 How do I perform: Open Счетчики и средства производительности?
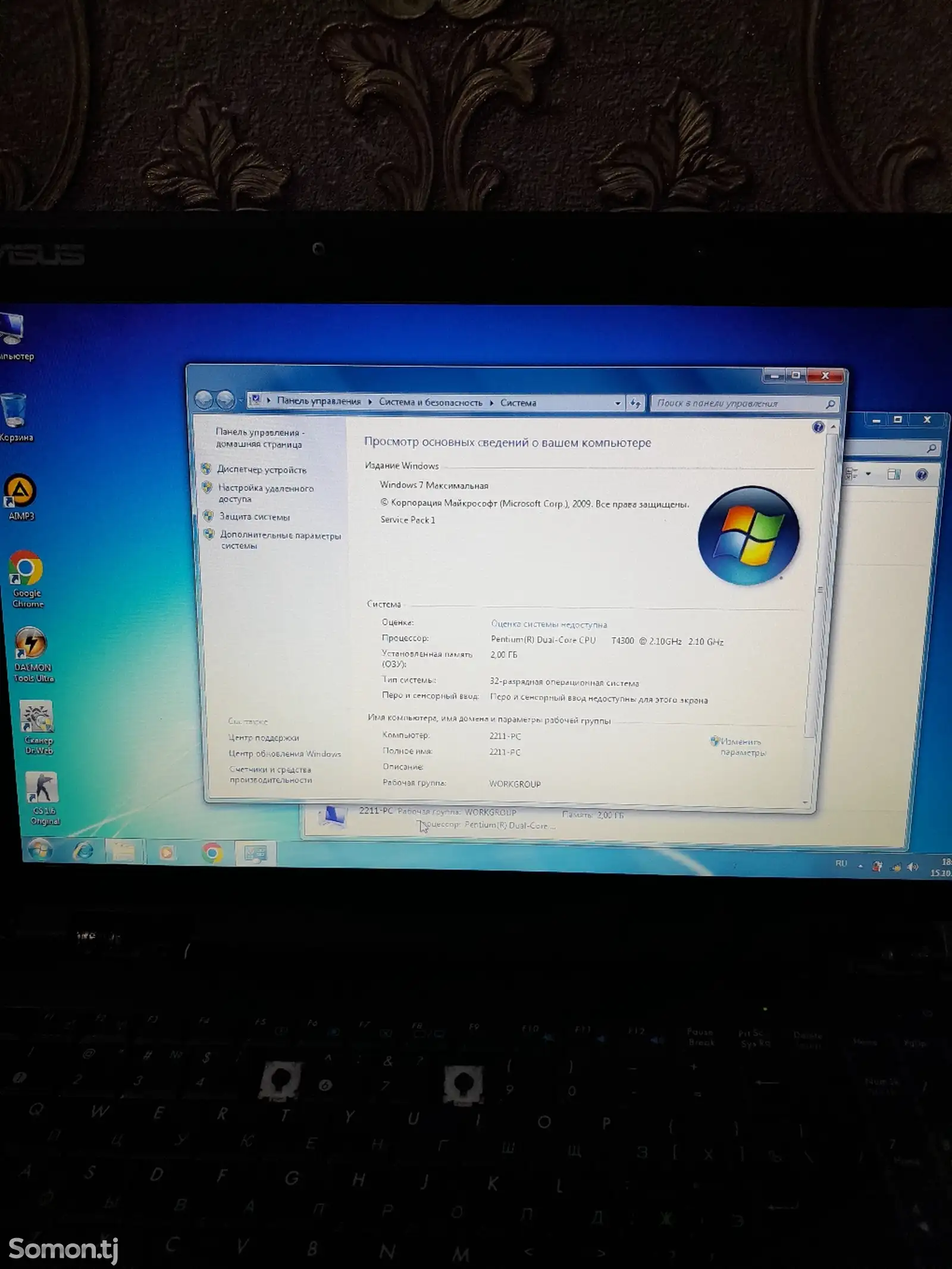coord(271,775)
